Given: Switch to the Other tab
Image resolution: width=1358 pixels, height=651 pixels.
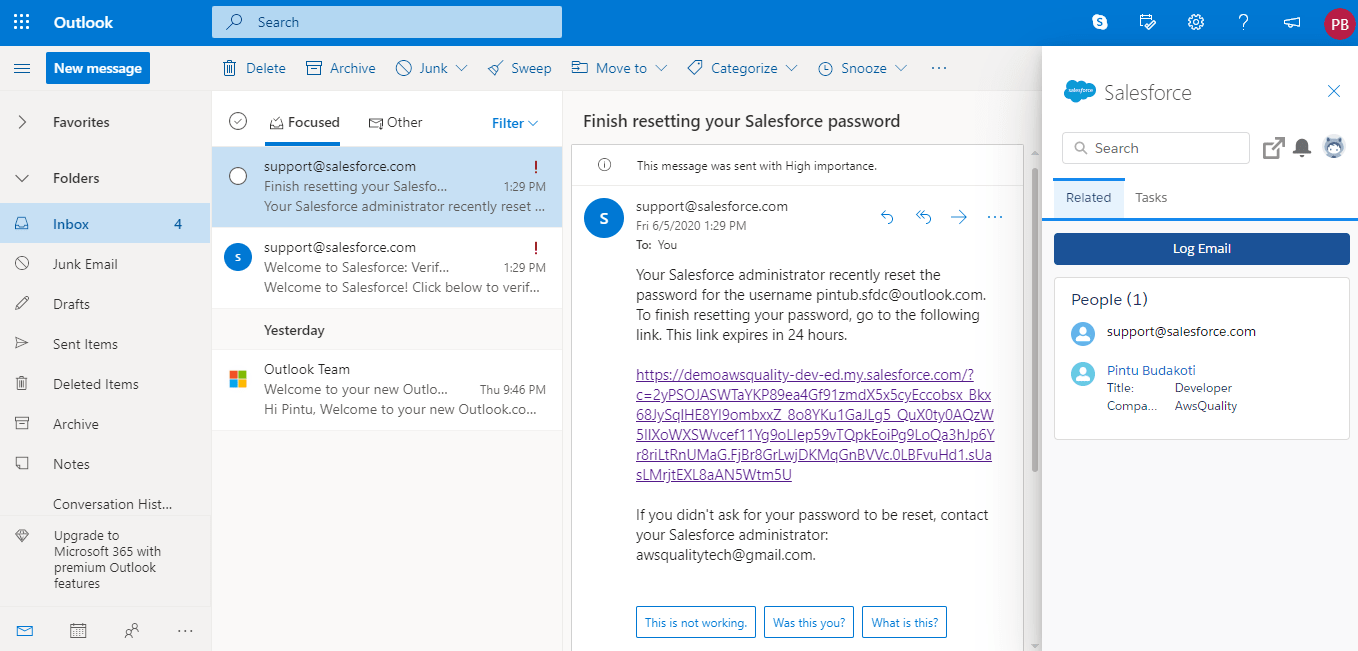Looking at the screenshot, I should (x=395, y=123).
